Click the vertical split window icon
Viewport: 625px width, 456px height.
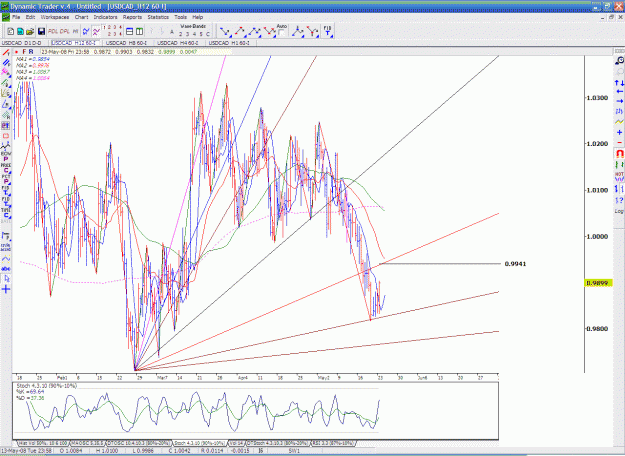click(x=140, y=31)
